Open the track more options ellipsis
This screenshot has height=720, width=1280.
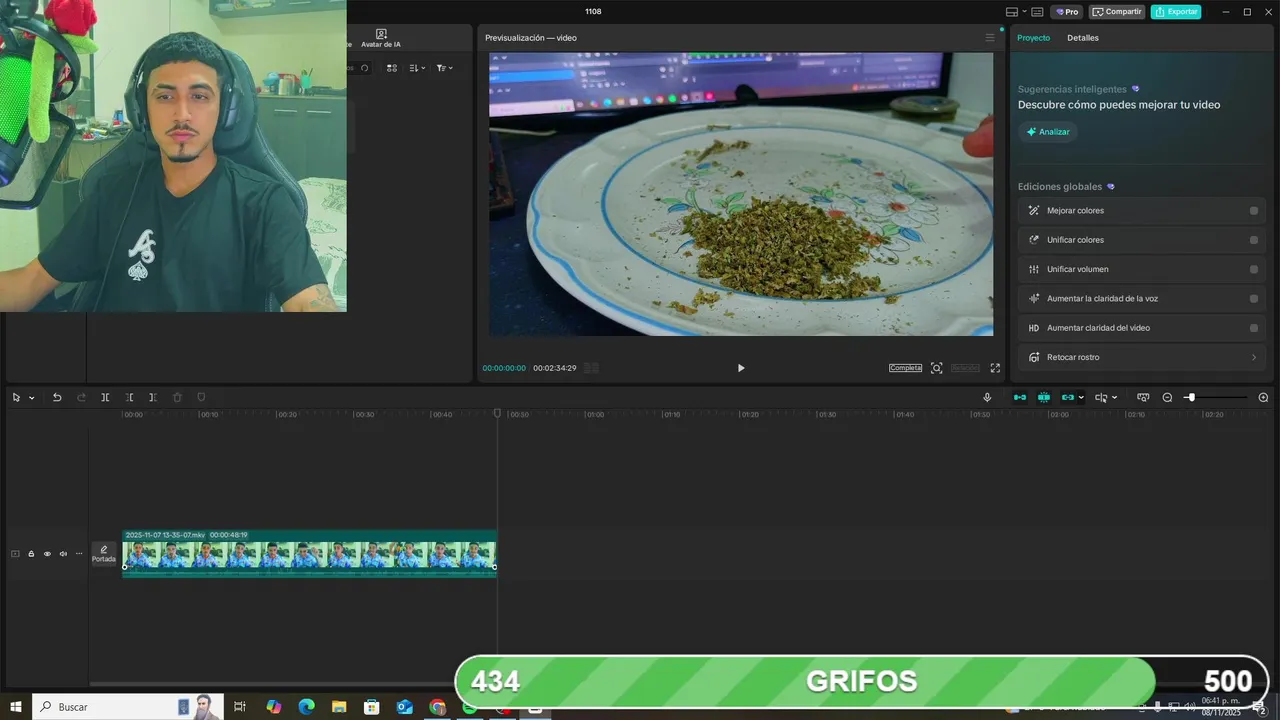tap(79, 554)
